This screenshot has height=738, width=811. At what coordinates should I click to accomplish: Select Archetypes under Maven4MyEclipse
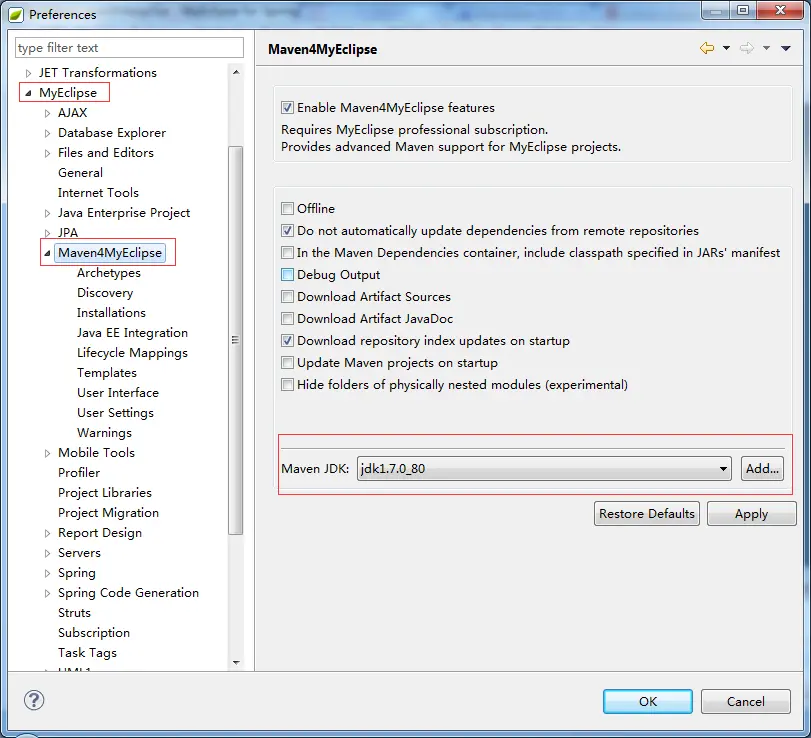(x=109, y=273)
